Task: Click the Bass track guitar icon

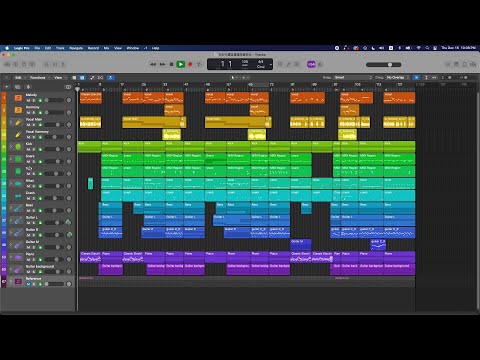Action: pyautogui.click(x=18, y=208)
